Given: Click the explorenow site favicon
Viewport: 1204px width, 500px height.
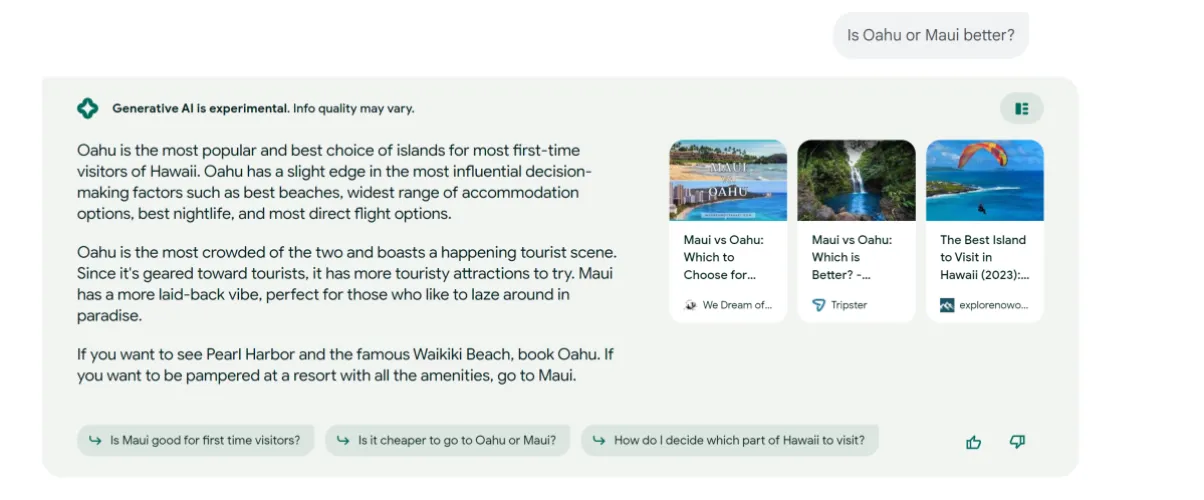Looking at the screenshot, I should click(946, 305).
